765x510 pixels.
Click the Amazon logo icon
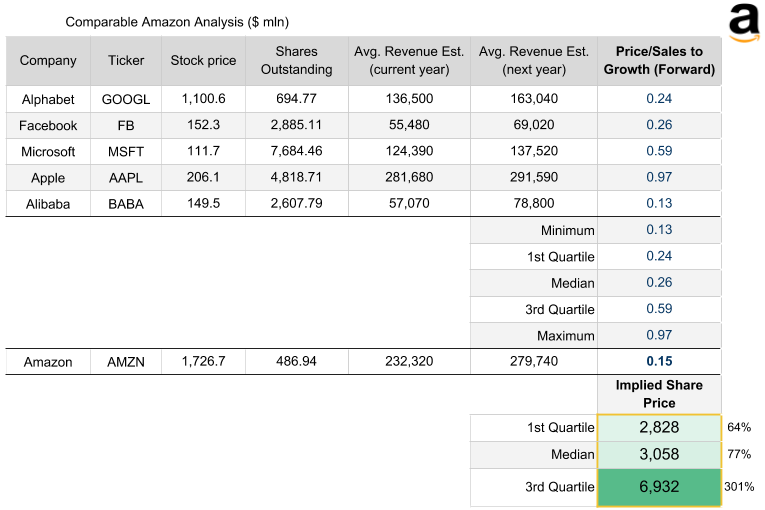tap(742, 23)
